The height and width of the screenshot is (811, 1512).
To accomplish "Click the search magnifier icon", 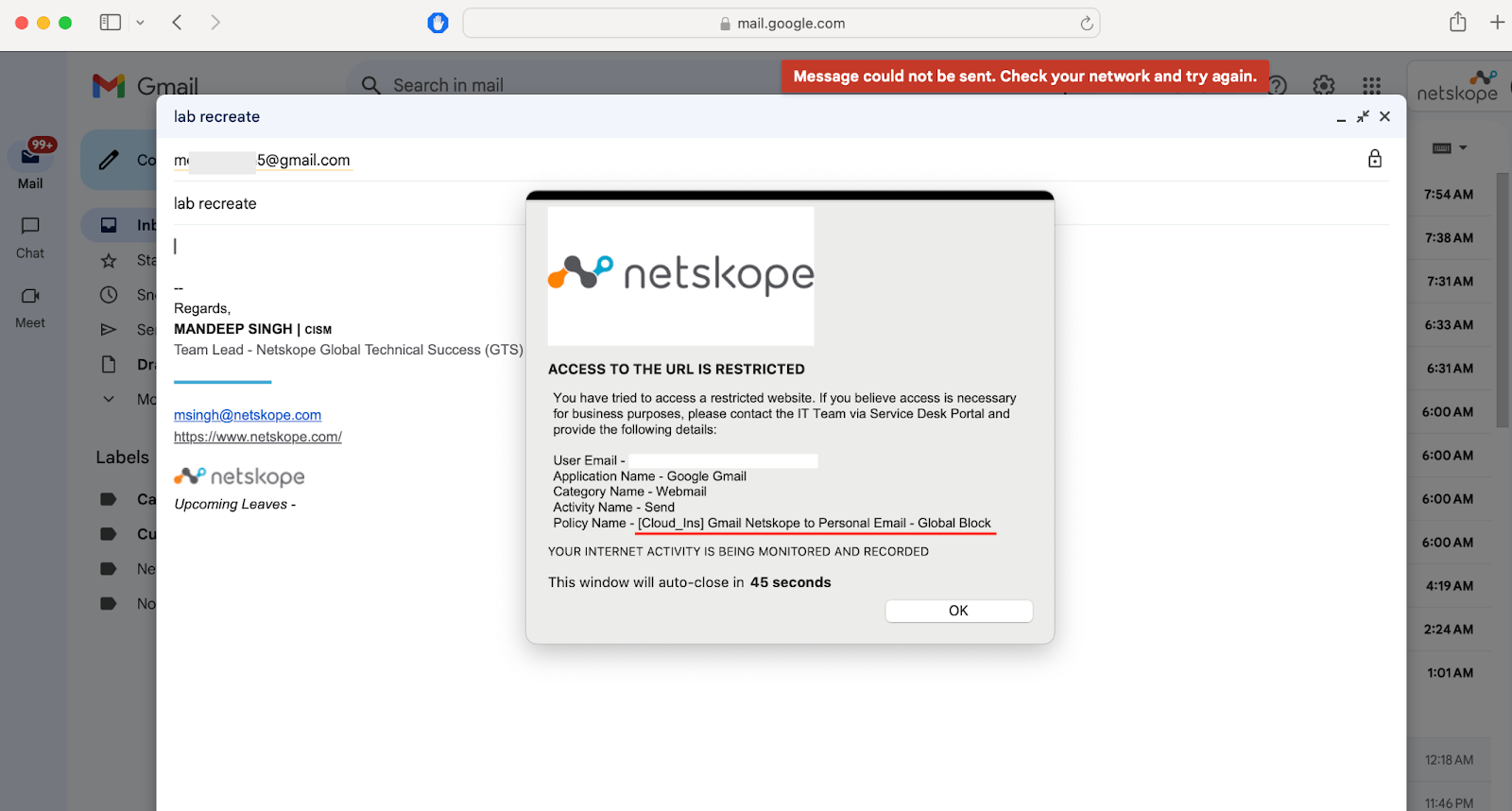I will [371, 85].
